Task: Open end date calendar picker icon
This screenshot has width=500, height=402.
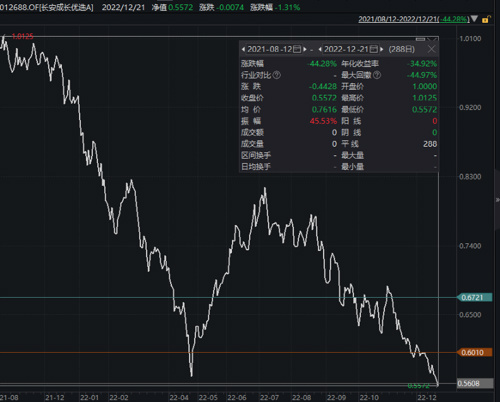Action: point(374,49)
